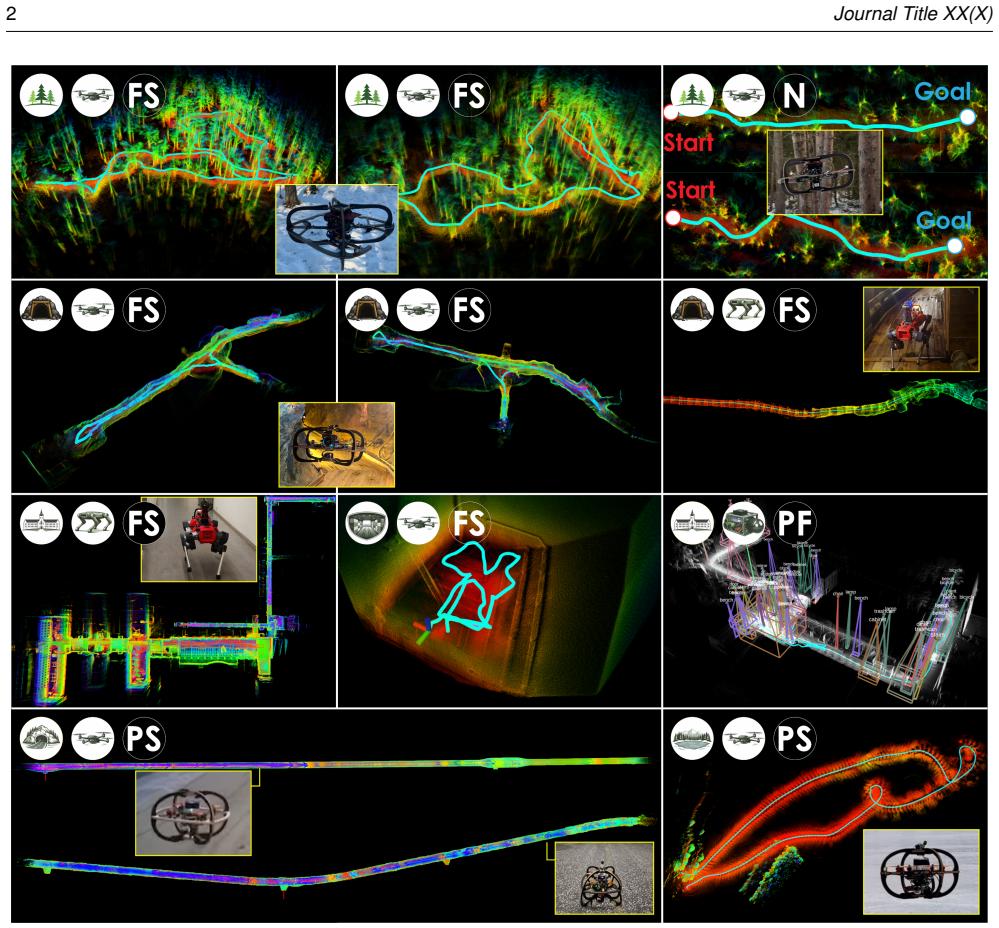Click the FS badge over the red-chamber trajectory

[x=470, y=523]
